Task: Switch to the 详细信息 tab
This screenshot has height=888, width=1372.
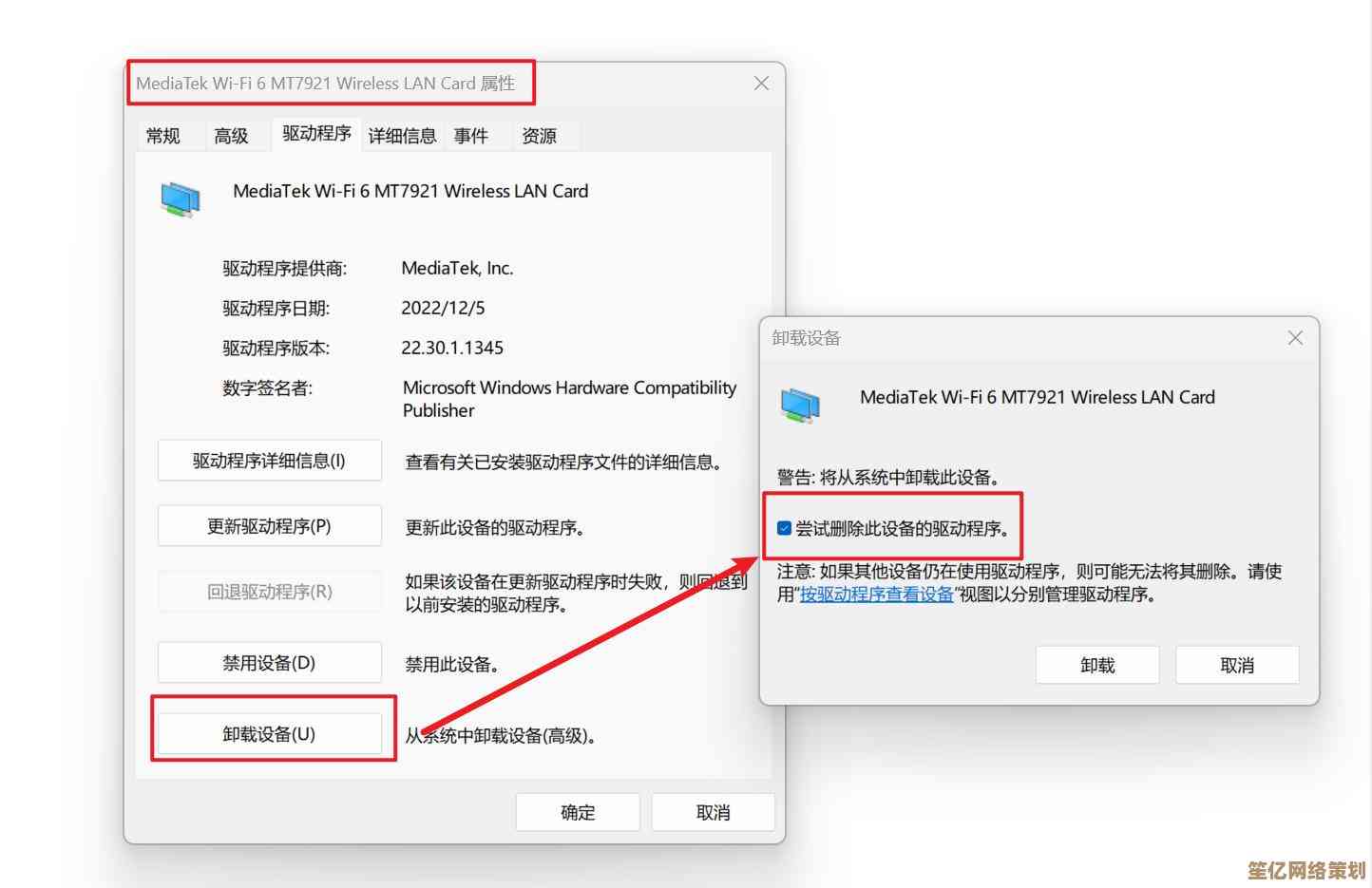Action: click(x=402, y=136)
